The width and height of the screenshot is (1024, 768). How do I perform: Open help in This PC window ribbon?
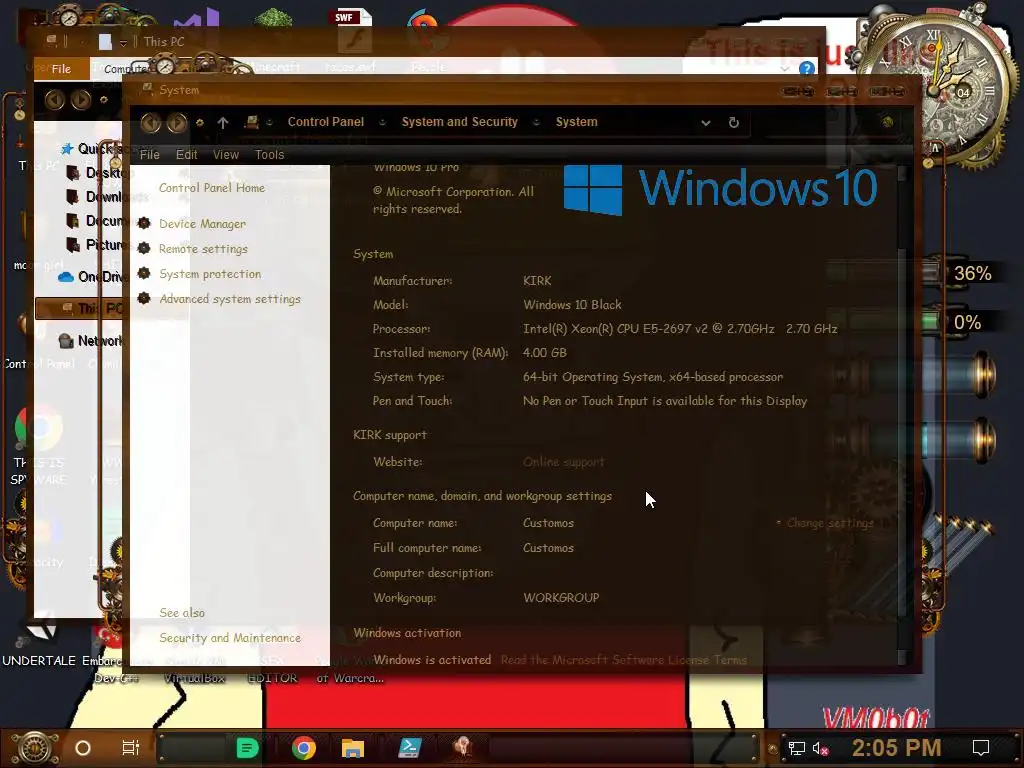(x=807, y=68)
